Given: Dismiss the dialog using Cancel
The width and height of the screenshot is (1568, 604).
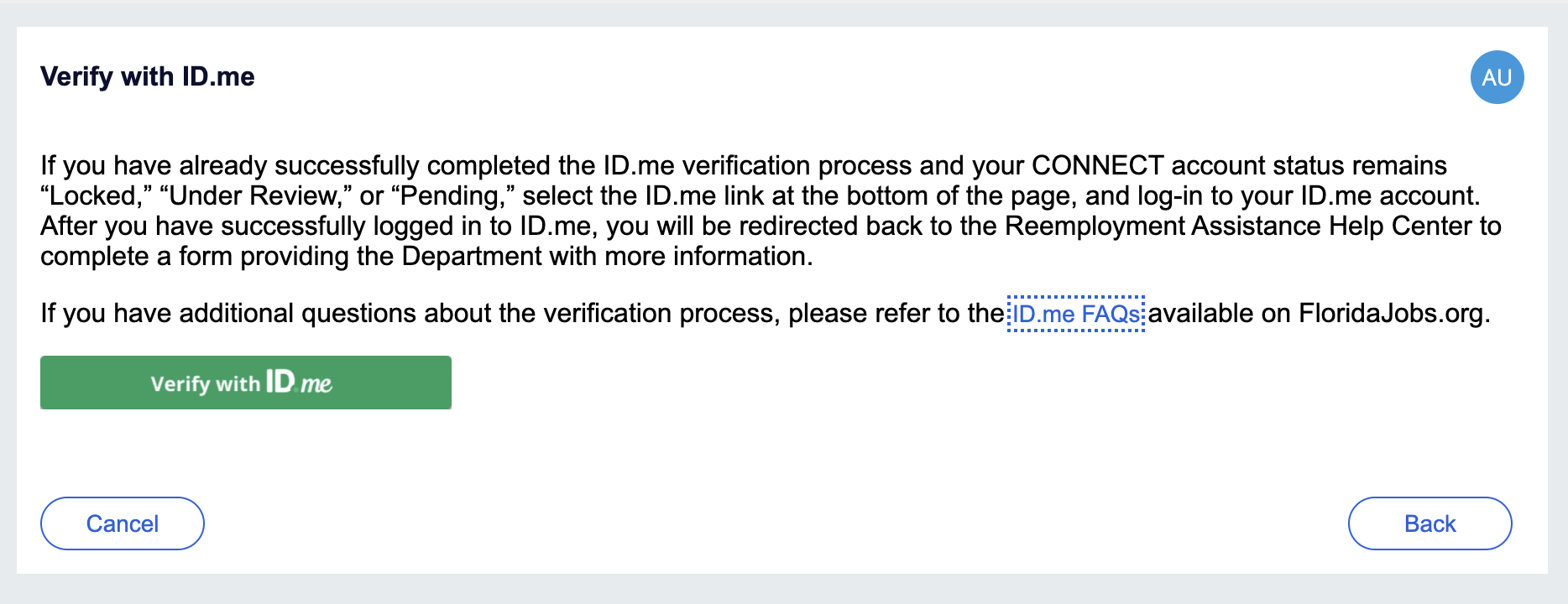Looking at the screenshot, I should point(122,523).
